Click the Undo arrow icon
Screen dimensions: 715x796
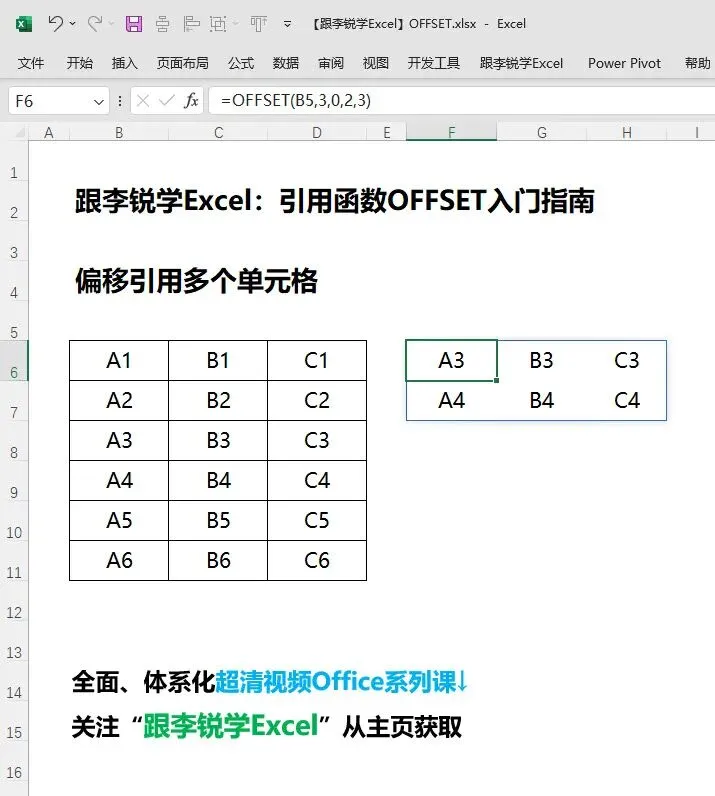pyautogui.click(x=55, y=23)
